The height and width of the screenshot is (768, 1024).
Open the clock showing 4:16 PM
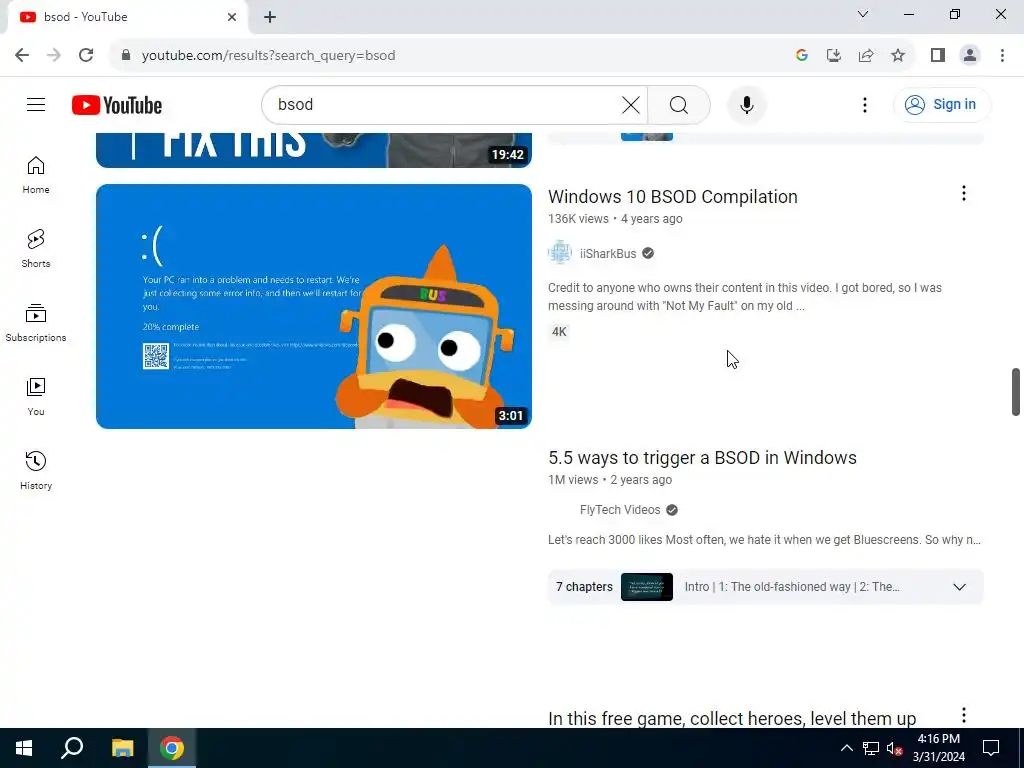click(x=938, y=748)
